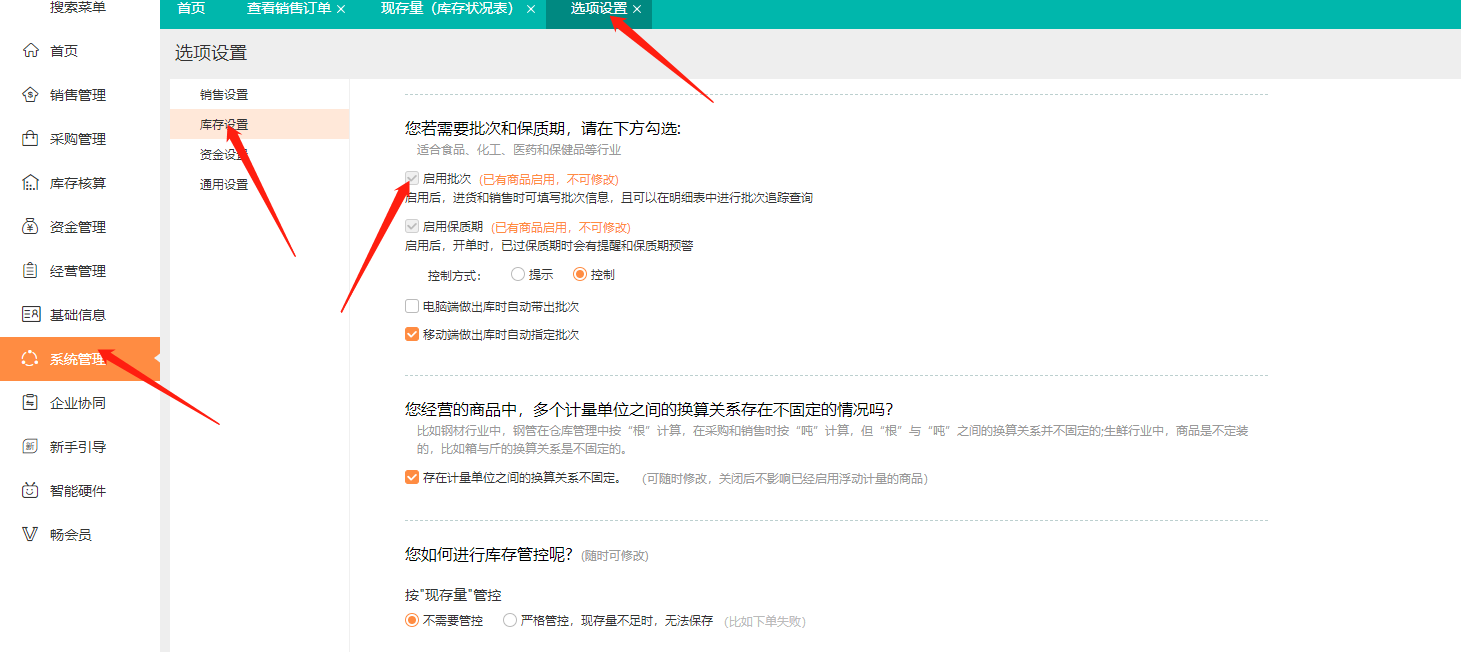Click the 采购管理 shopping bag icon
The height and width of the screenshot is (652, 1461).
30,139
